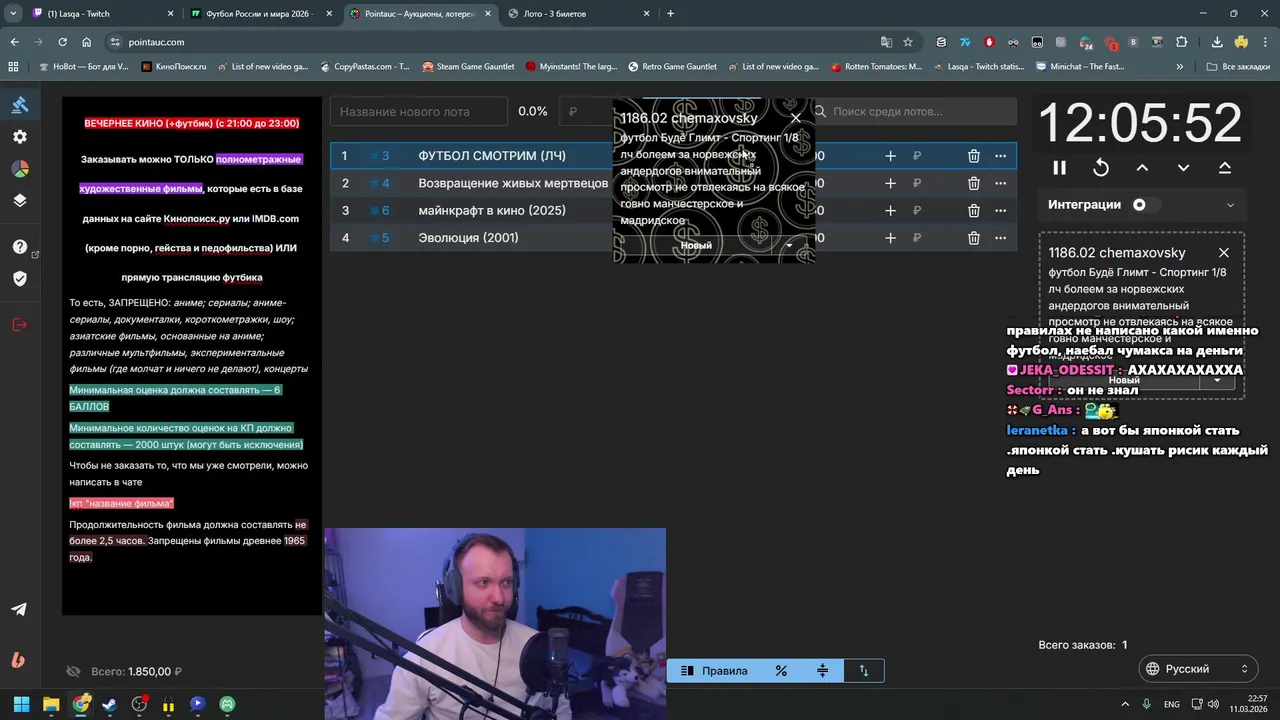This screenshot has height=720, width=1280.
Task: Add amount to Эволюция (2001) lot
Action: [x=890, y=238]
